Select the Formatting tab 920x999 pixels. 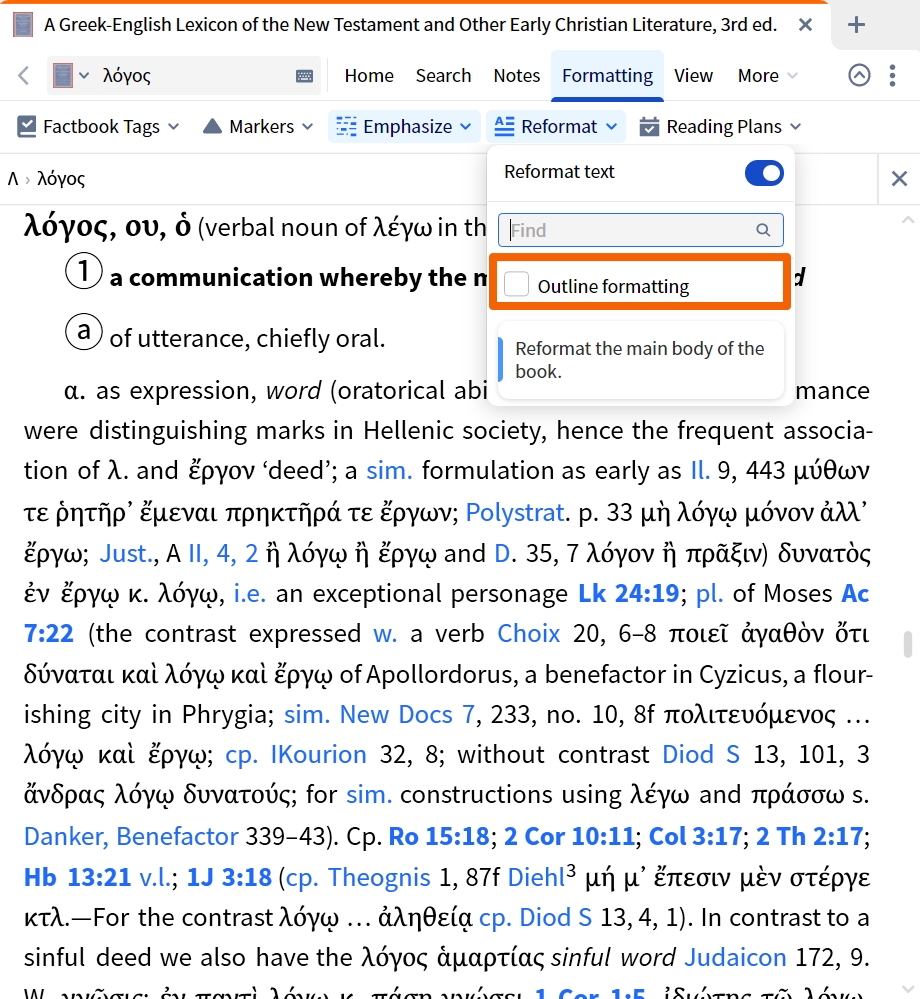click(607, 75)
